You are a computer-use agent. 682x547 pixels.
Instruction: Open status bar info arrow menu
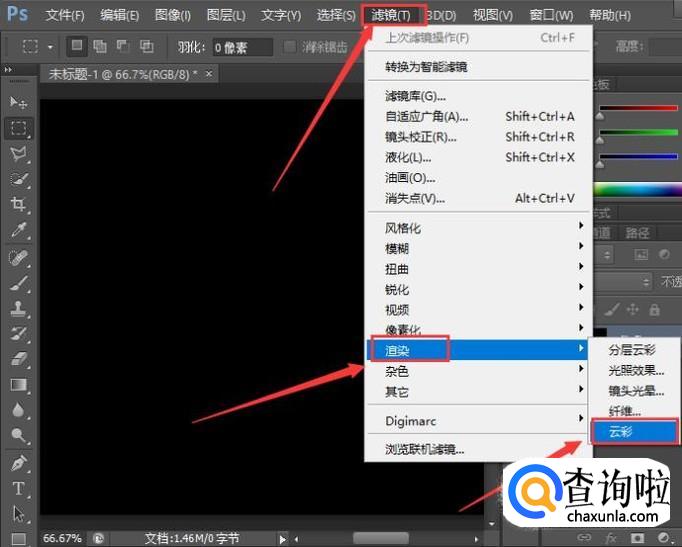pyautogui.click(x=282, y=539)
